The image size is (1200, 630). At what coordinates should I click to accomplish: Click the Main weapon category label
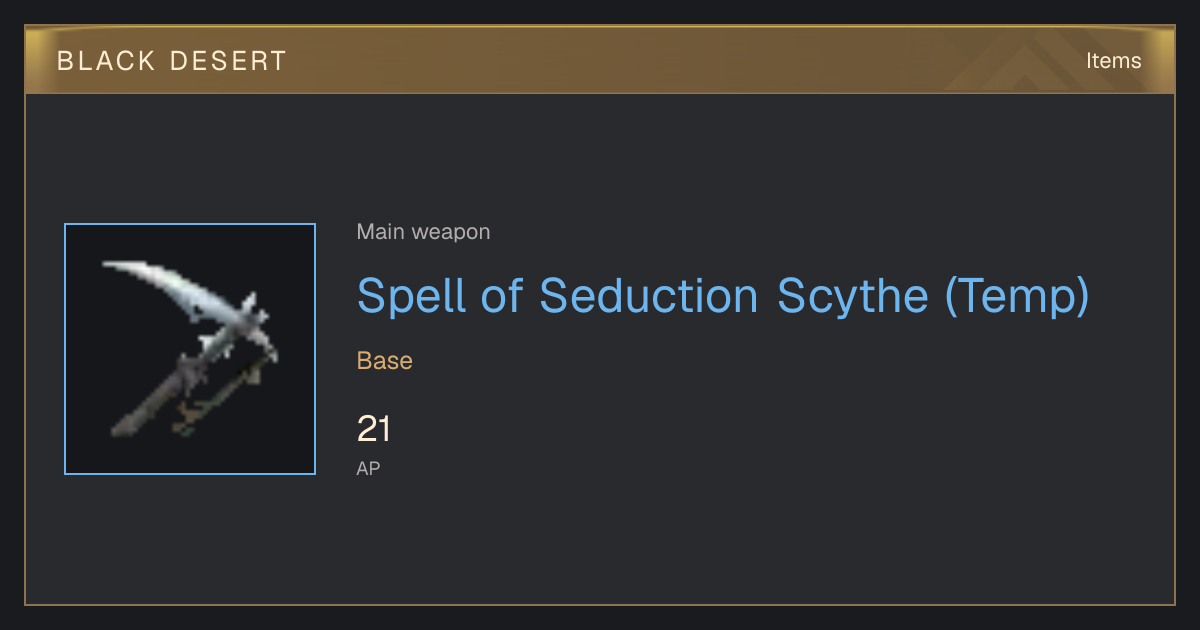pyautogui.click(x=423, y=232)
